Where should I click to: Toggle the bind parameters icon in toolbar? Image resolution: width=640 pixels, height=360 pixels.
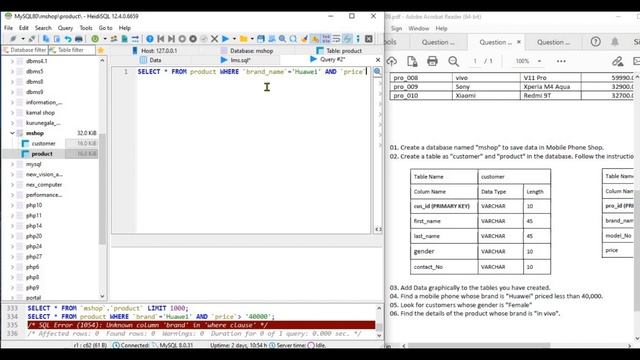point(347,39)
